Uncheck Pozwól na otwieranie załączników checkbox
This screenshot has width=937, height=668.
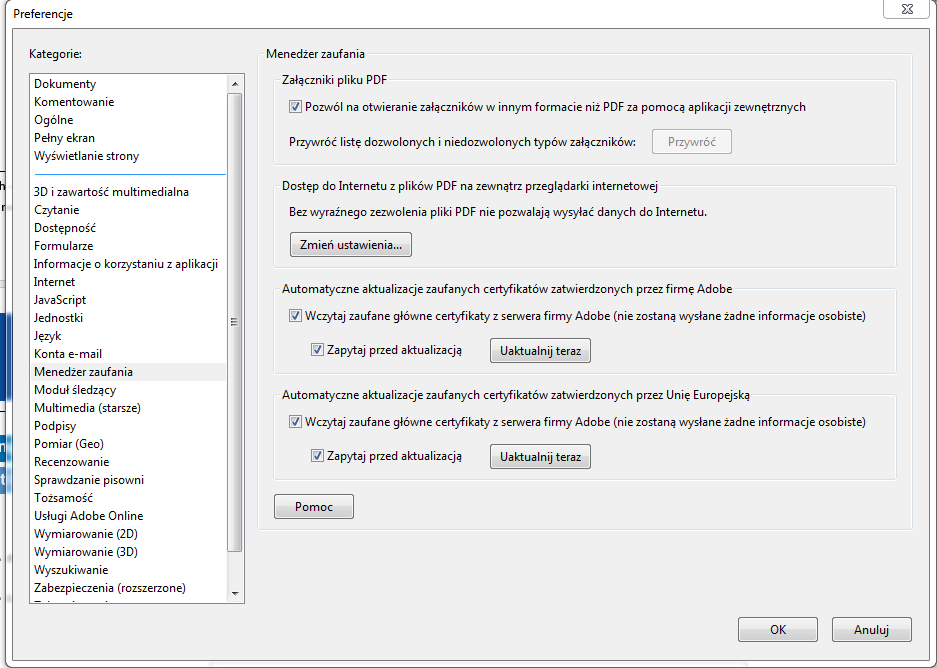pos(295,107)
